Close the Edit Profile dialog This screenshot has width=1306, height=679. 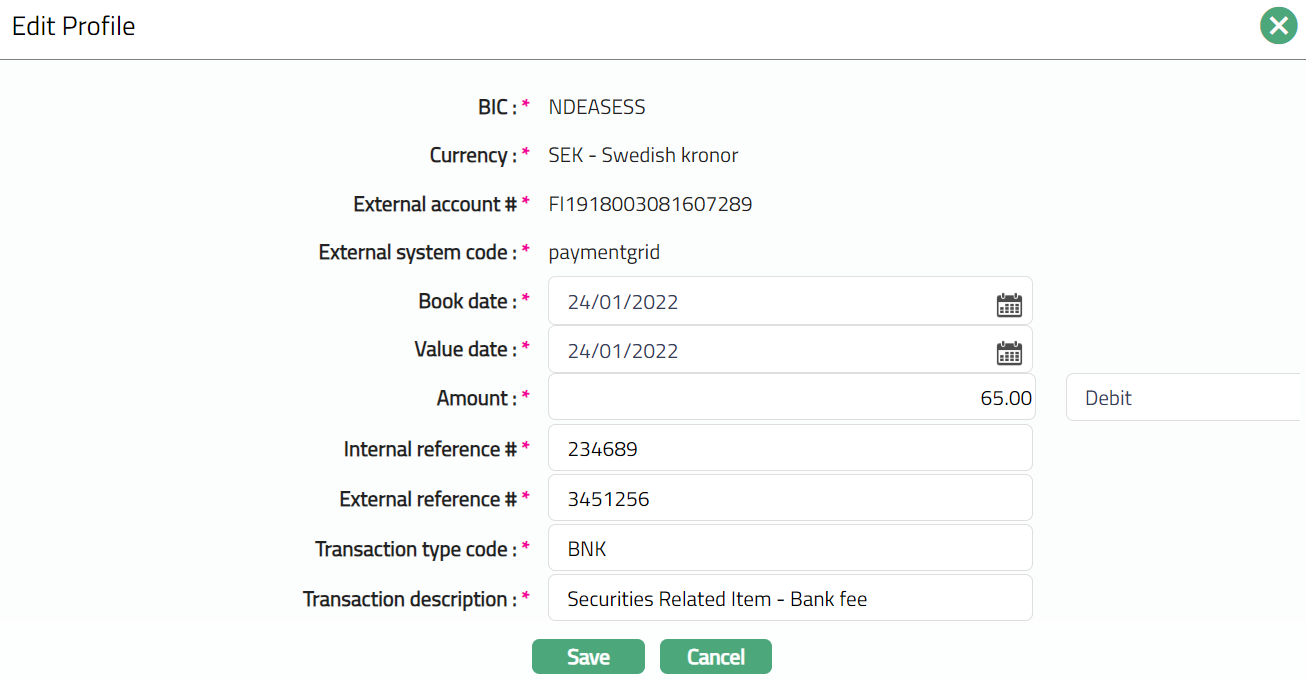[x=1278, y=26]
